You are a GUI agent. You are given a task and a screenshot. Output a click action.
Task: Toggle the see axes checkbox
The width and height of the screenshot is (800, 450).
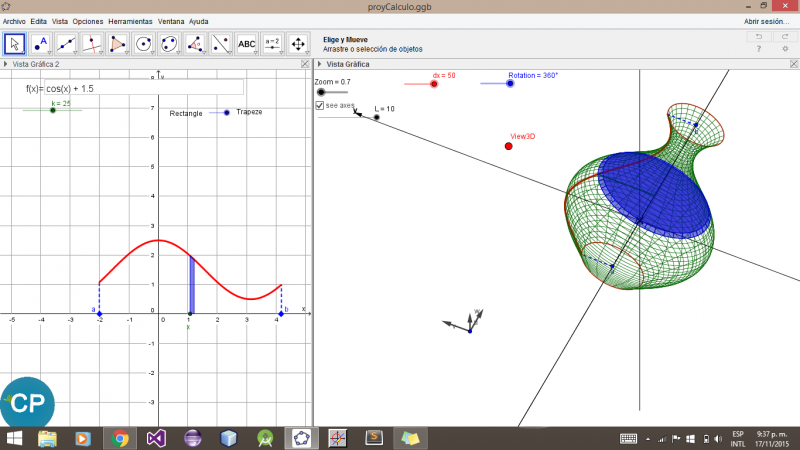(x=319, y=105)
